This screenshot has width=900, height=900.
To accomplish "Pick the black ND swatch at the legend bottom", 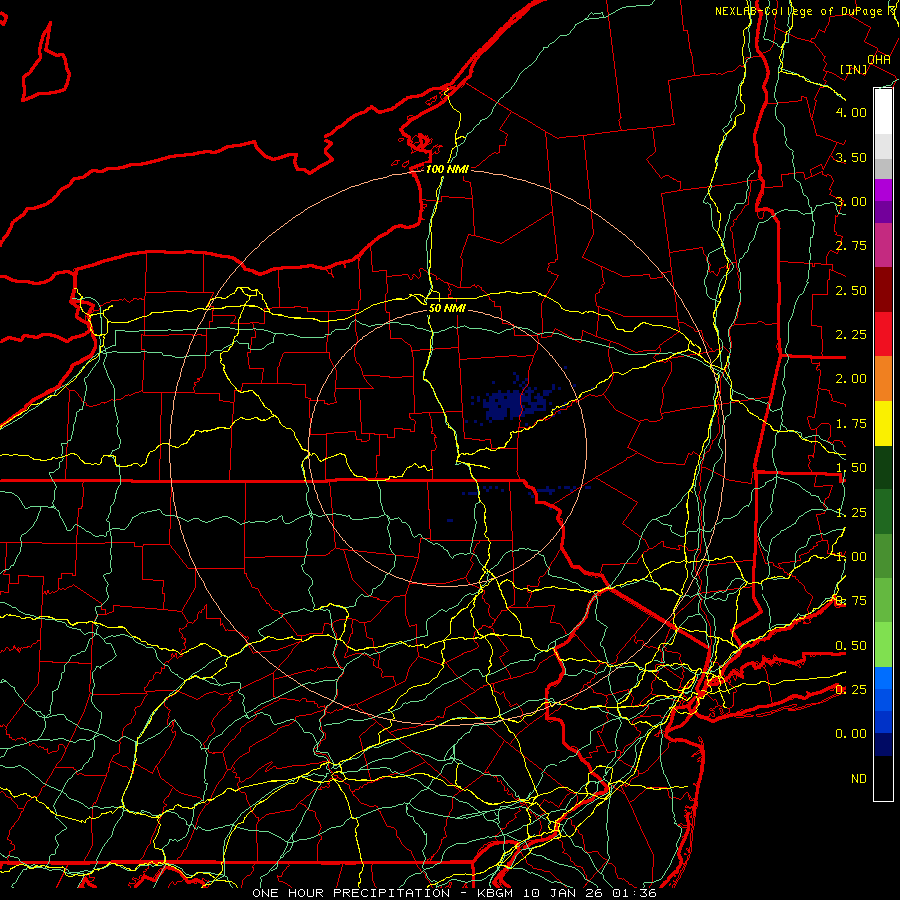I will 883,778.
